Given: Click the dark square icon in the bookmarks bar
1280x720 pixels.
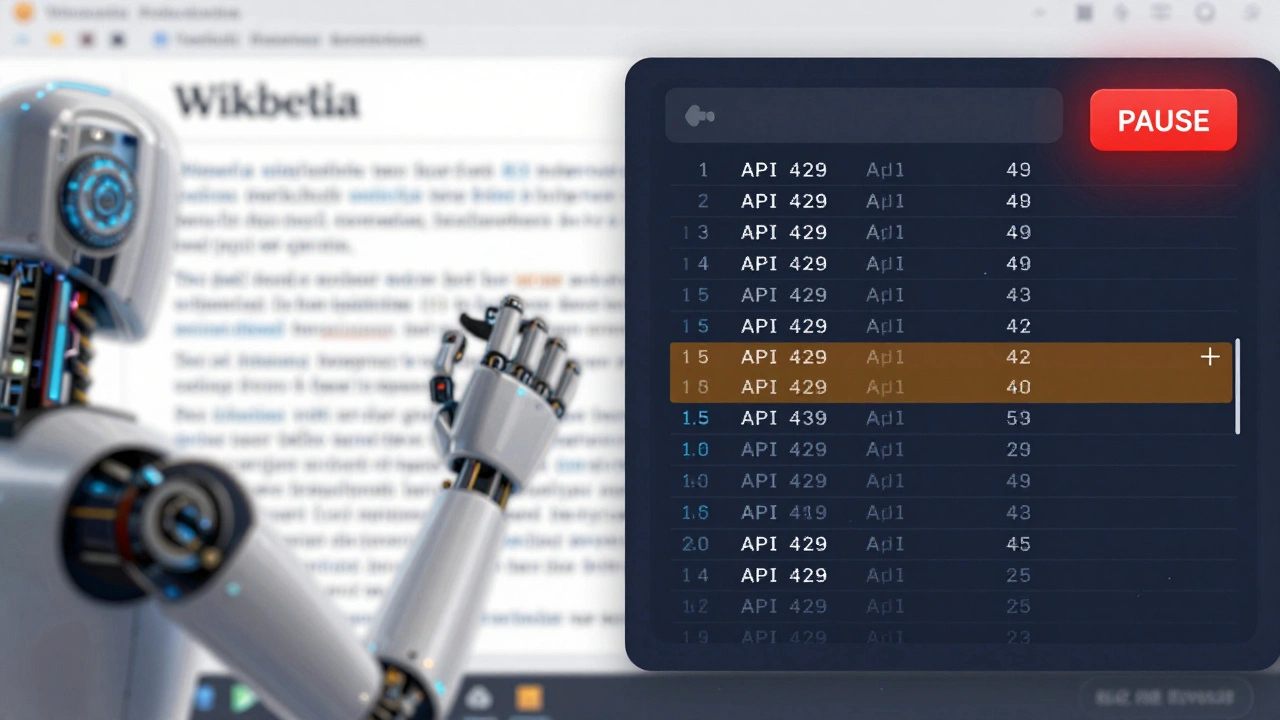Looking at the screenshot, I should (117, 39).
